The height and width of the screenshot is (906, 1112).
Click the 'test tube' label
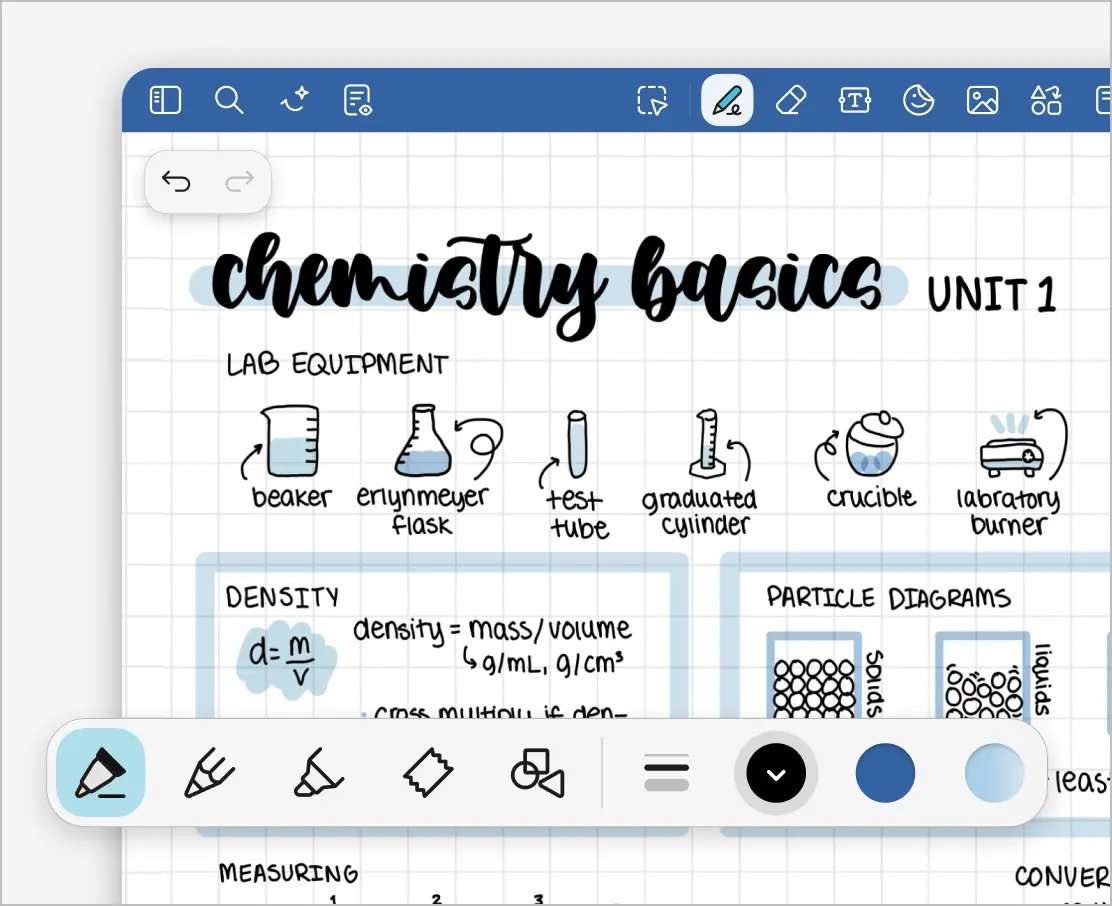click(x=576, y=514)
